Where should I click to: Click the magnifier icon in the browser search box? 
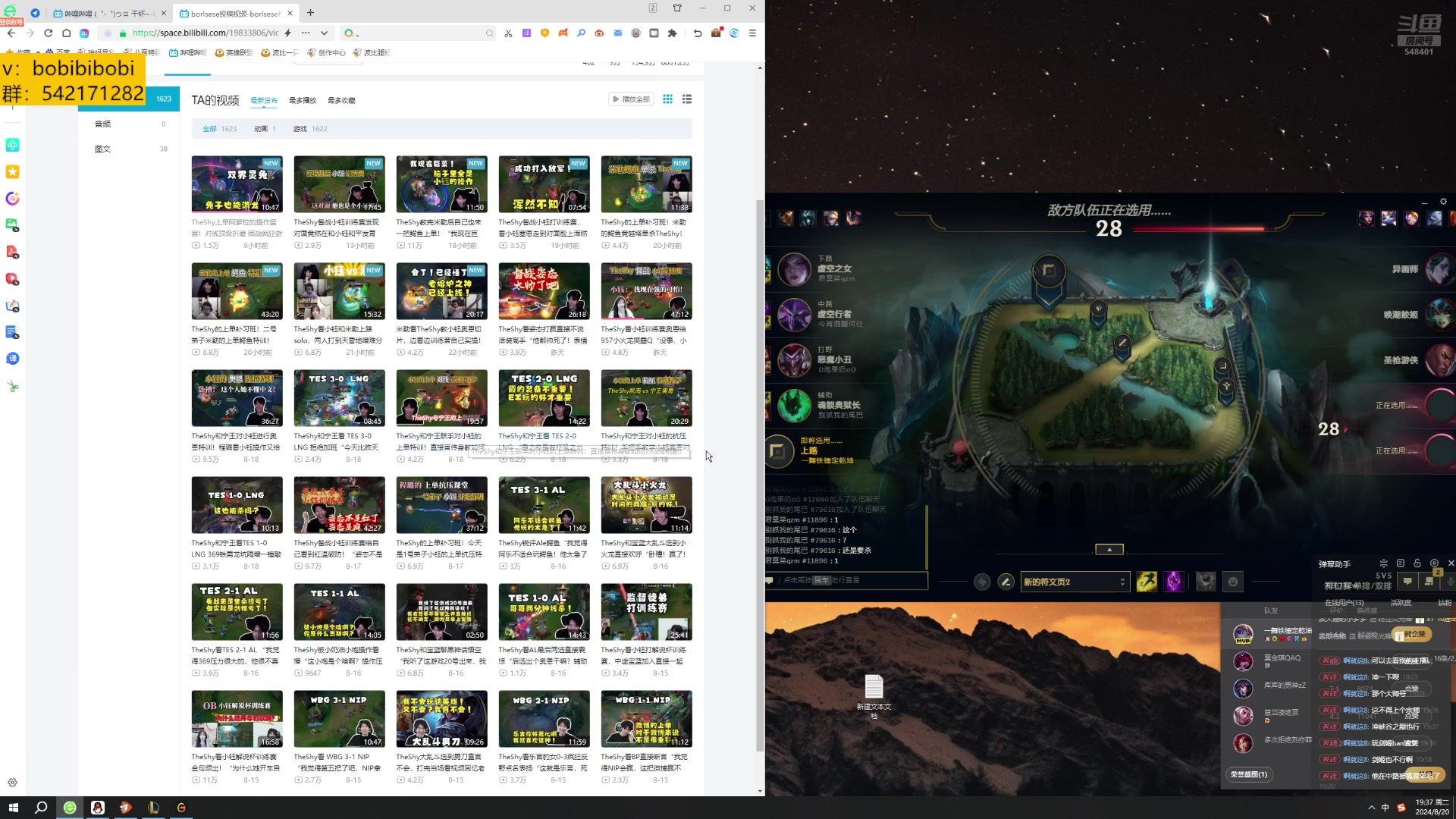pos(489,33)
